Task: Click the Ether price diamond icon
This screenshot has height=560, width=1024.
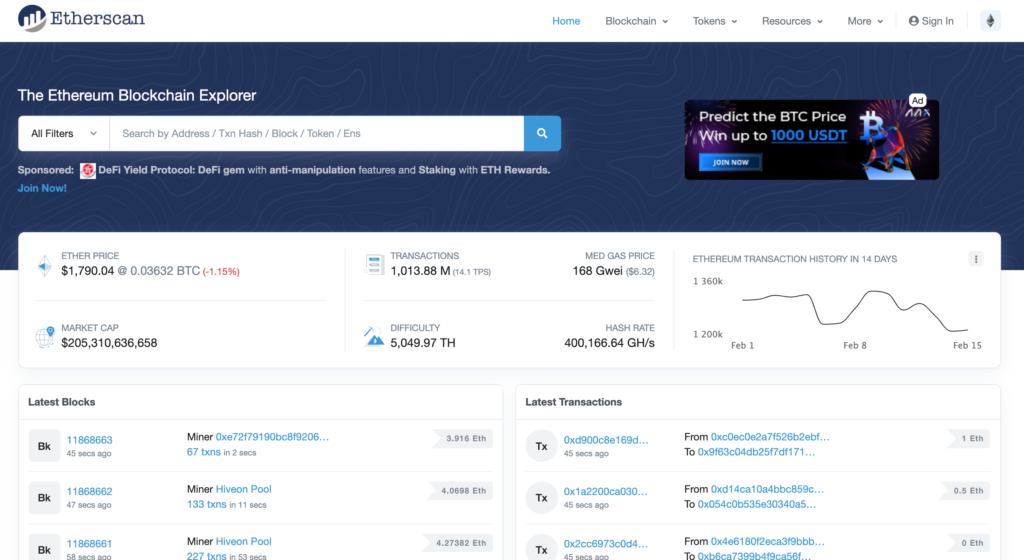Action: [x=44, y=265]
